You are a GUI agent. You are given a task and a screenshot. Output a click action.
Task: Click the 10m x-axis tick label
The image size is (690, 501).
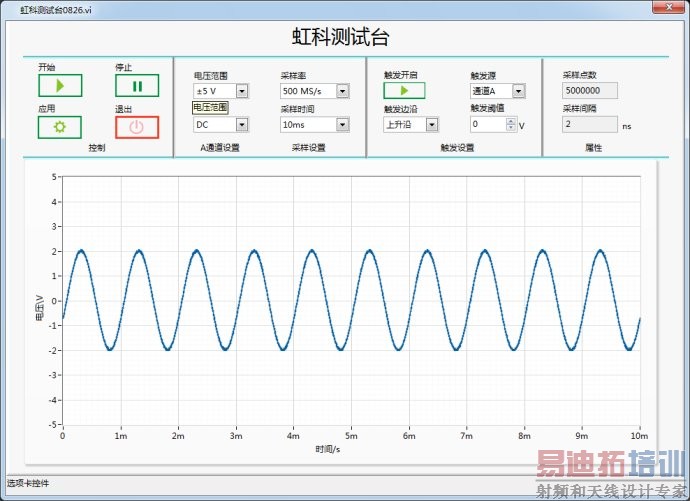pyautogui.click(x=639, y=436)
